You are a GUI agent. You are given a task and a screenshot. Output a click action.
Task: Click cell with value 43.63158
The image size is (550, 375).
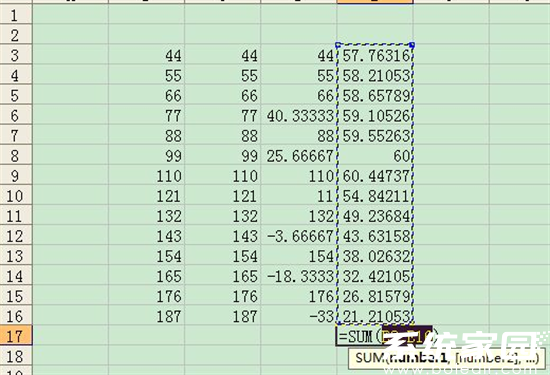pos(375,235)
